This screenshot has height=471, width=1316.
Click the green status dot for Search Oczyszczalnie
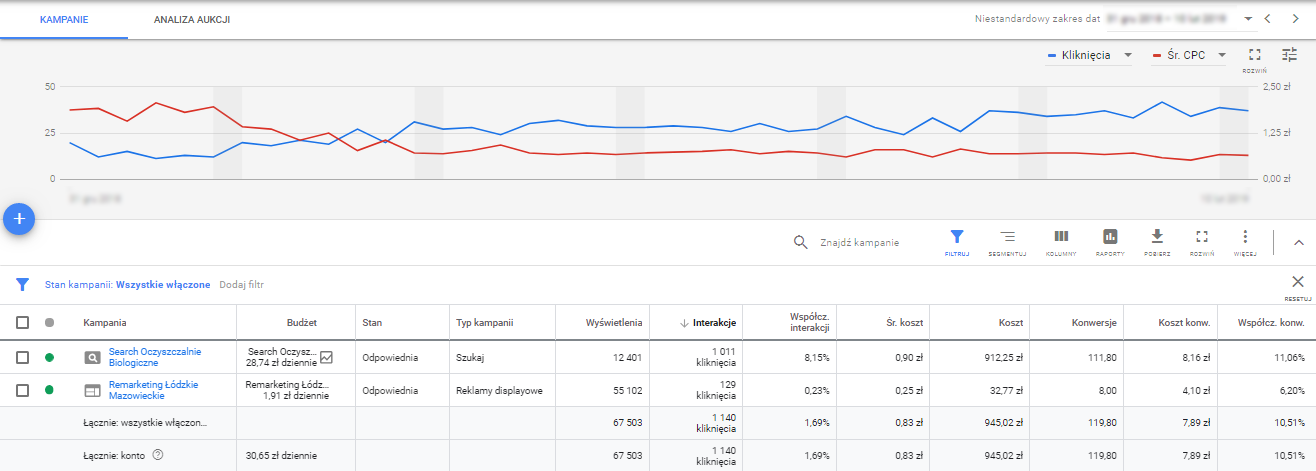click(49, 357)
